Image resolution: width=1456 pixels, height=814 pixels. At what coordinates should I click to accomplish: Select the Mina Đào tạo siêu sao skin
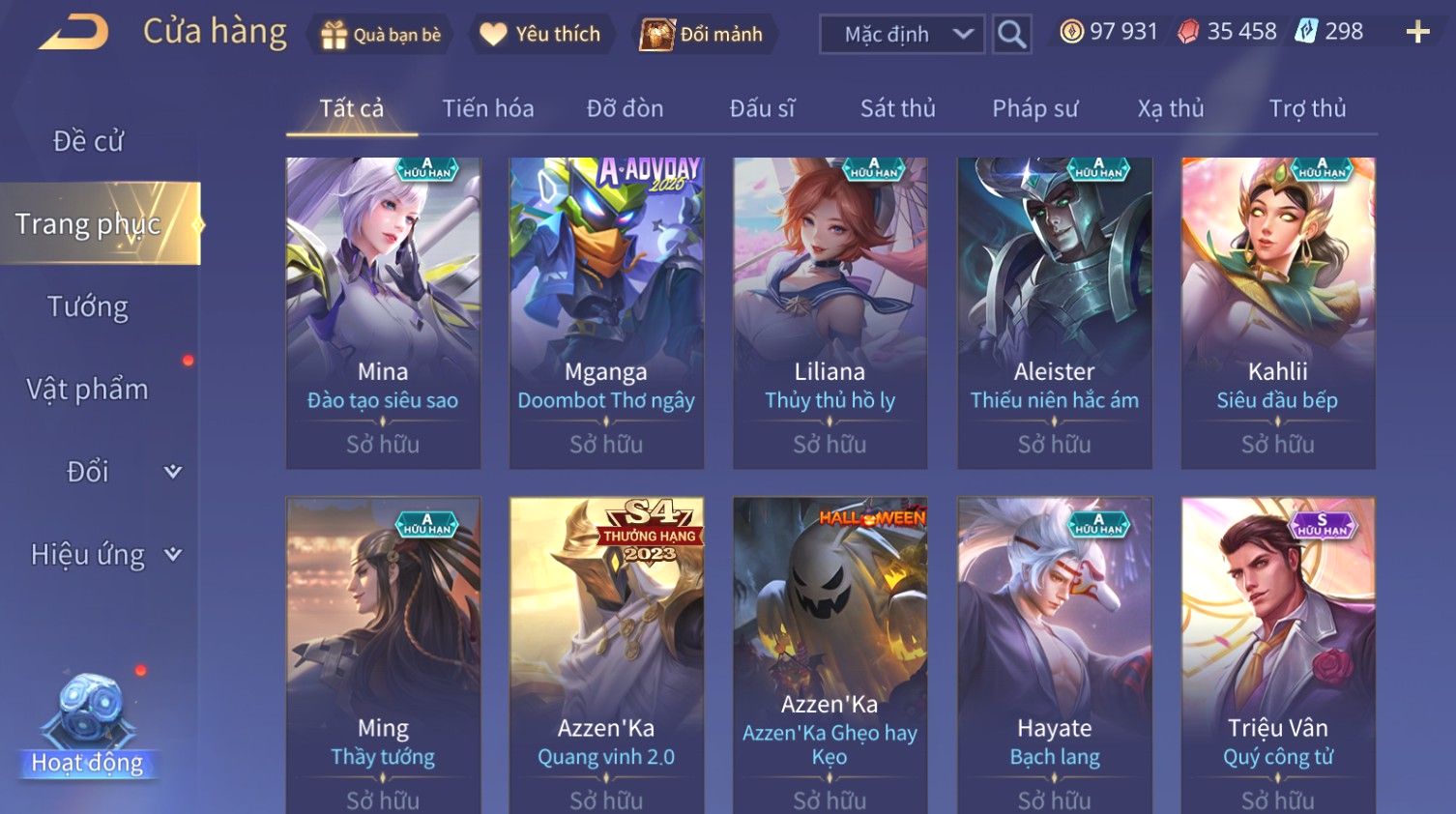(x=383, y=313)
